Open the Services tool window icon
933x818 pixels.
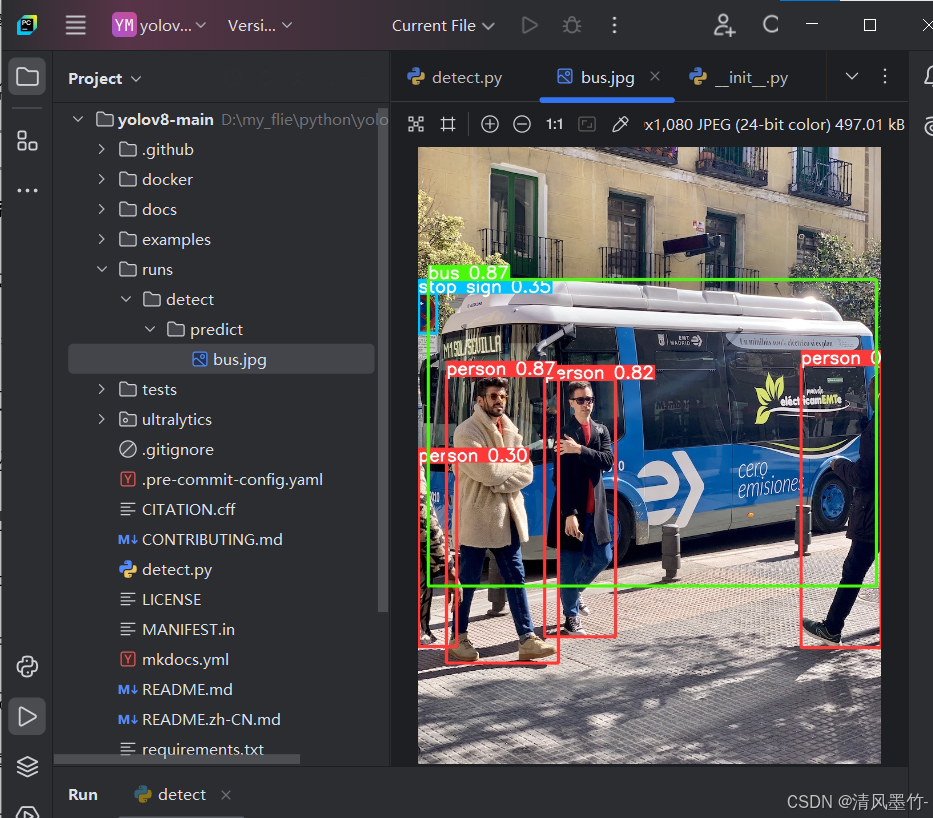point(26,766)
